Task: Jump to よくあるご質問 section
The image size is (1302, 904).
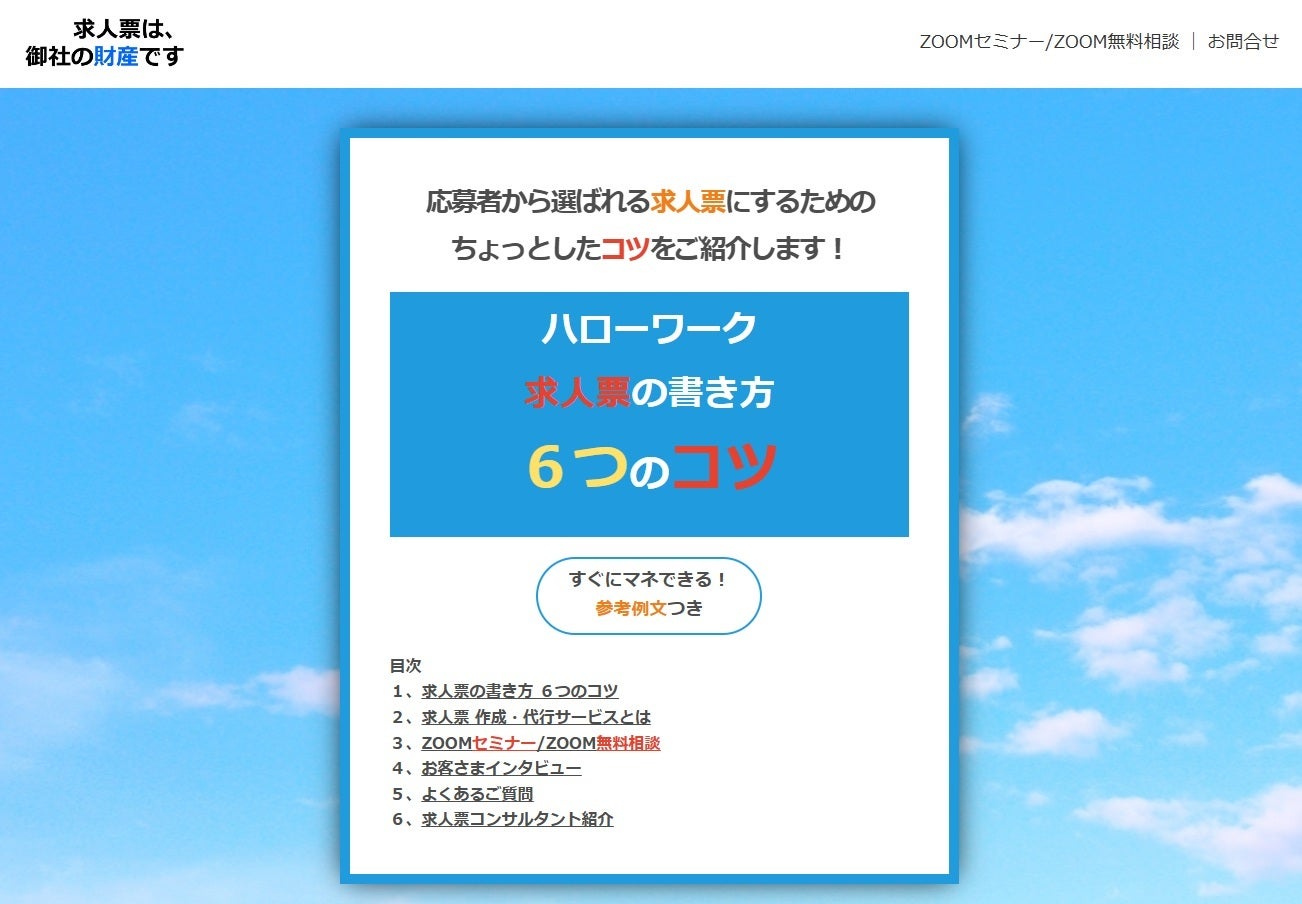Action: (477, 794)
